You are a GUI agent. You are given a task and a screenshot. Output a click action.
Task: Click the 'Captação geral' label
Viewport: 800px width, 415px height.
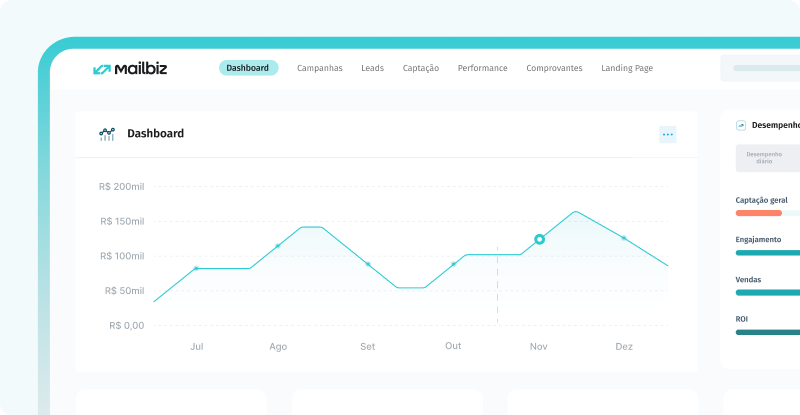pyautogui.click(x=761, y=200)
